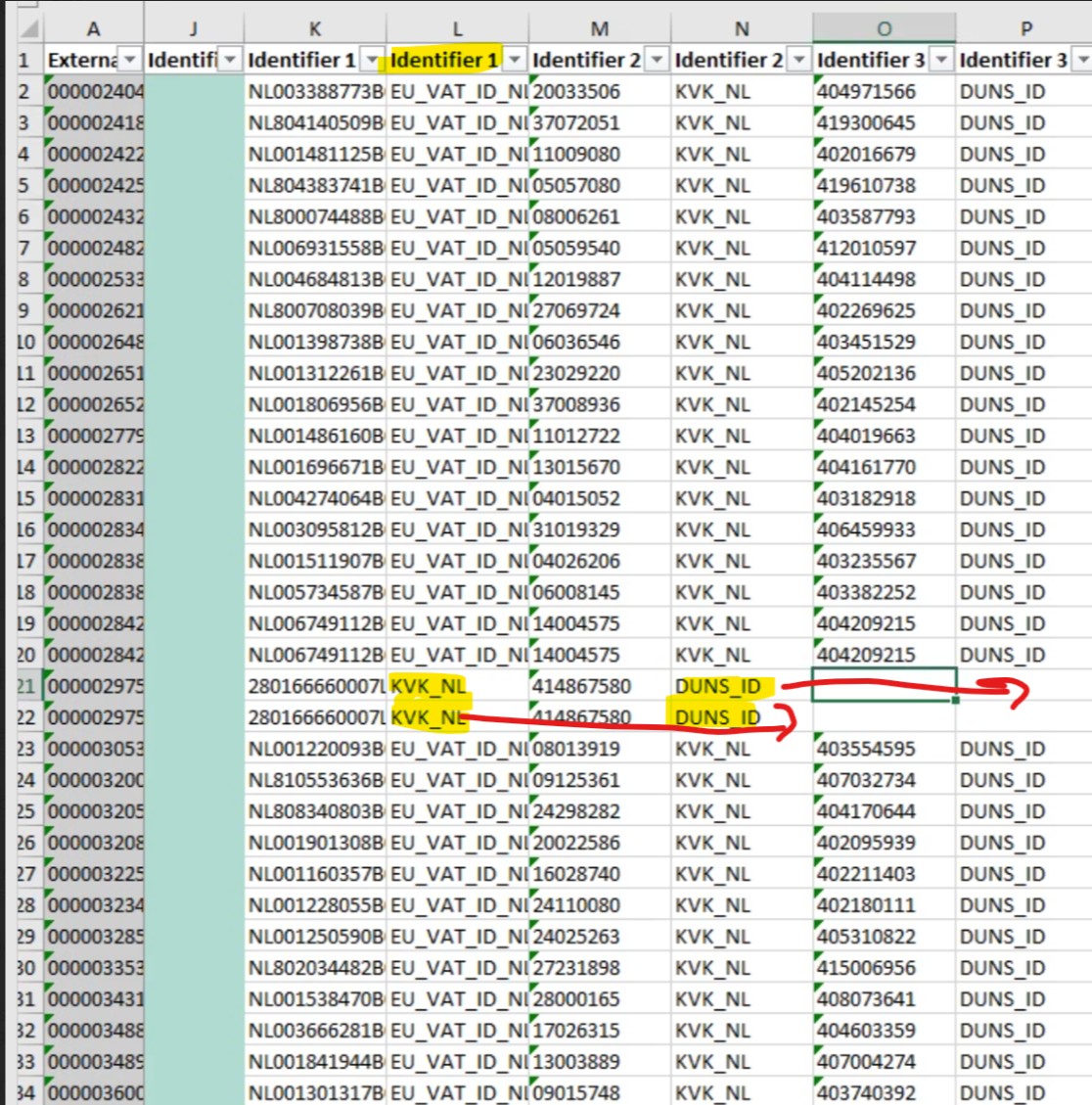Select the highlighted DUNS_ID cell in row 22
1092x1105 pixels.
click(x=741, y=717)
